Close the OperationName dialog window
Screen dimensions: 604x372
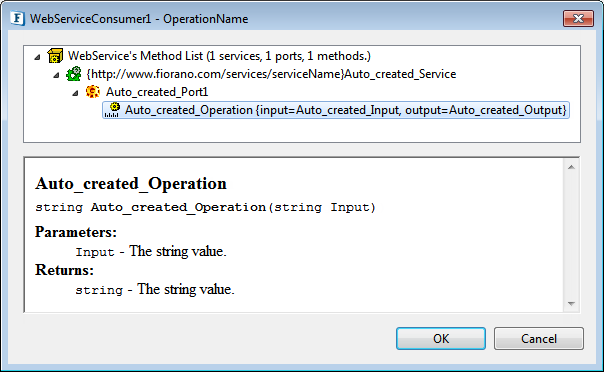coord(578,18)
